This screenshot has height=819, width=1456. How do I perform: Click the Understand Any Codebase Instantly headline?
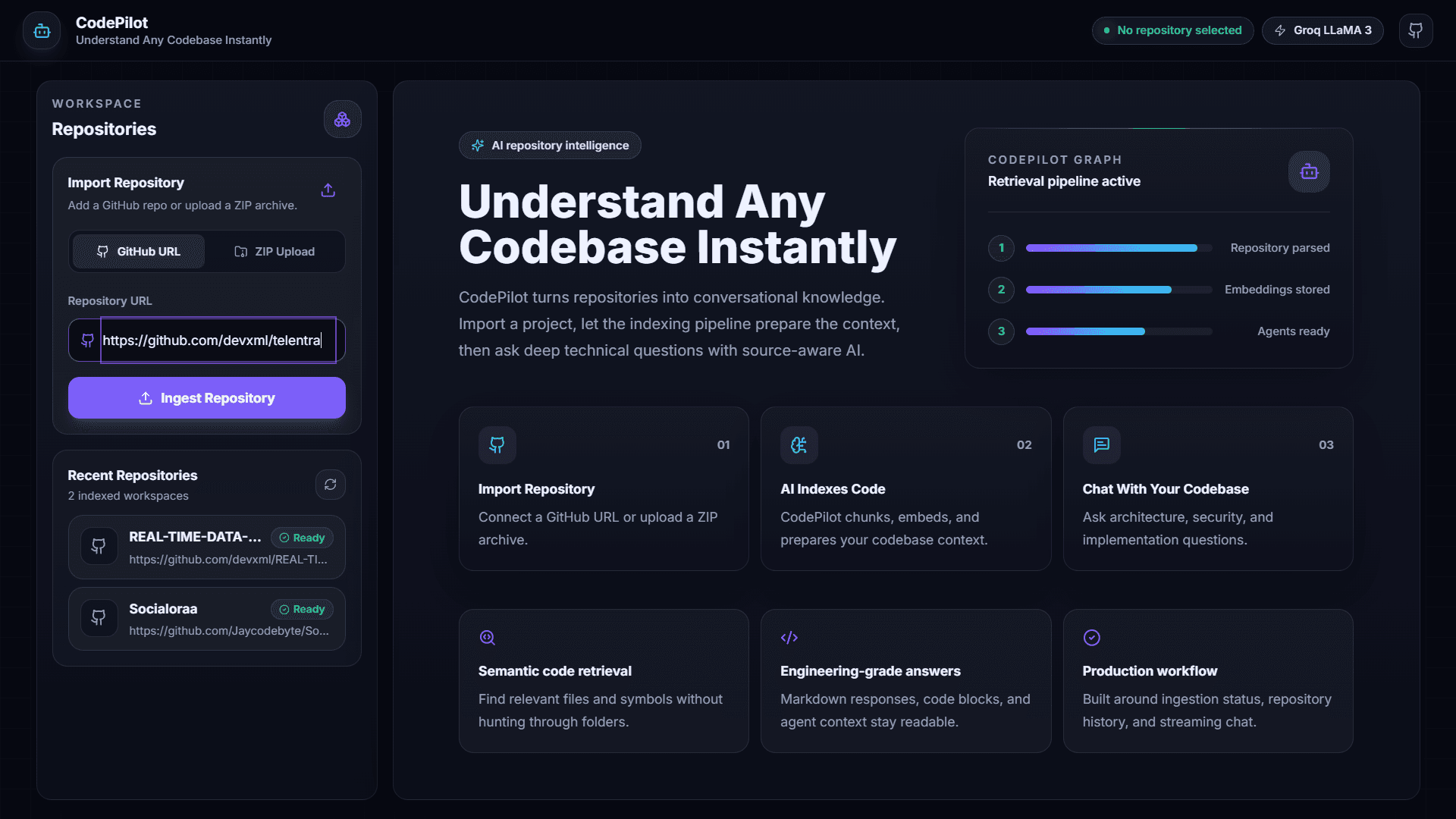tap(677, 224)
